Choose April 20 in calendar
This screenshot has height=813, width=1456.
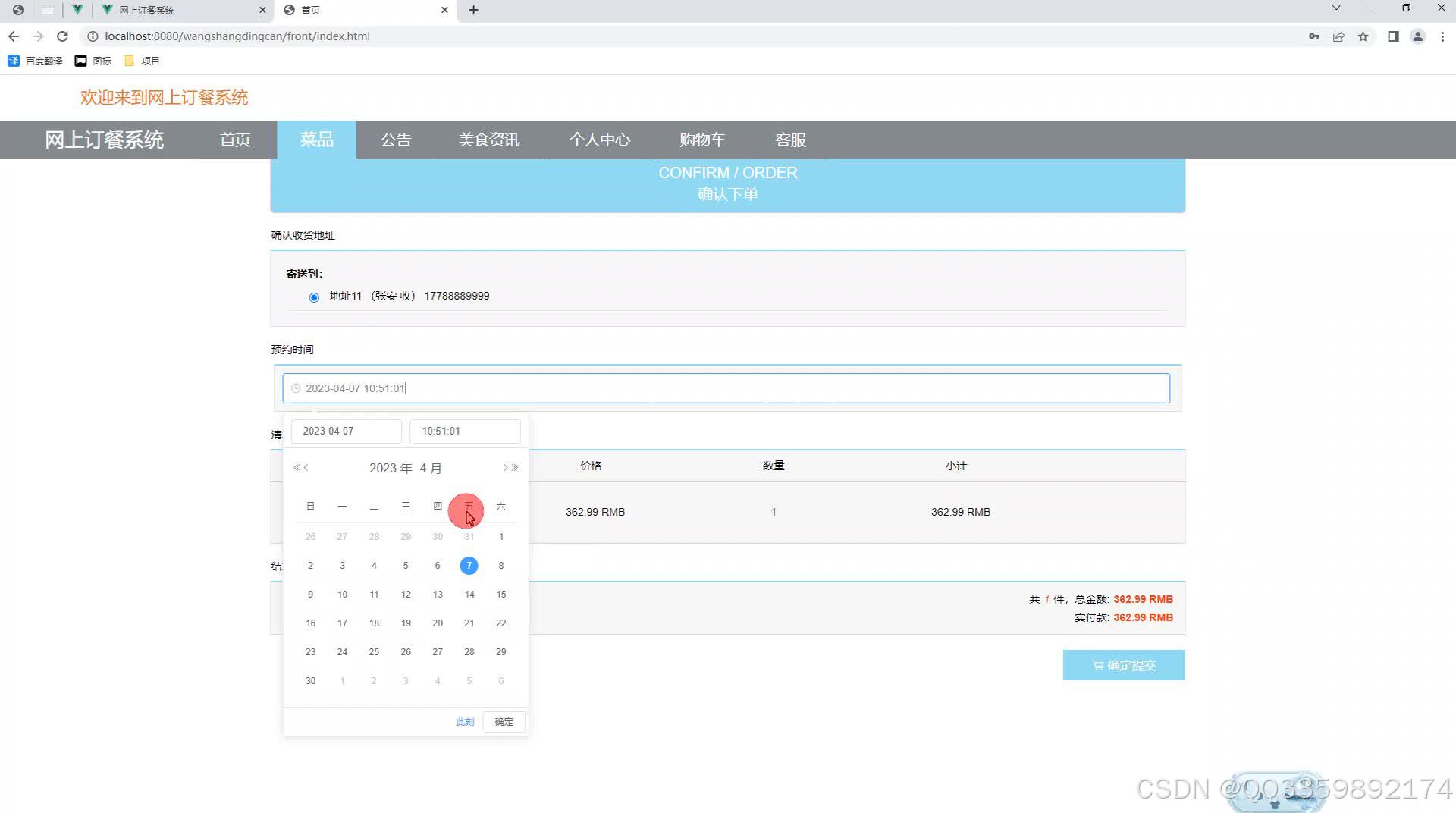click(x=438, y=623)
